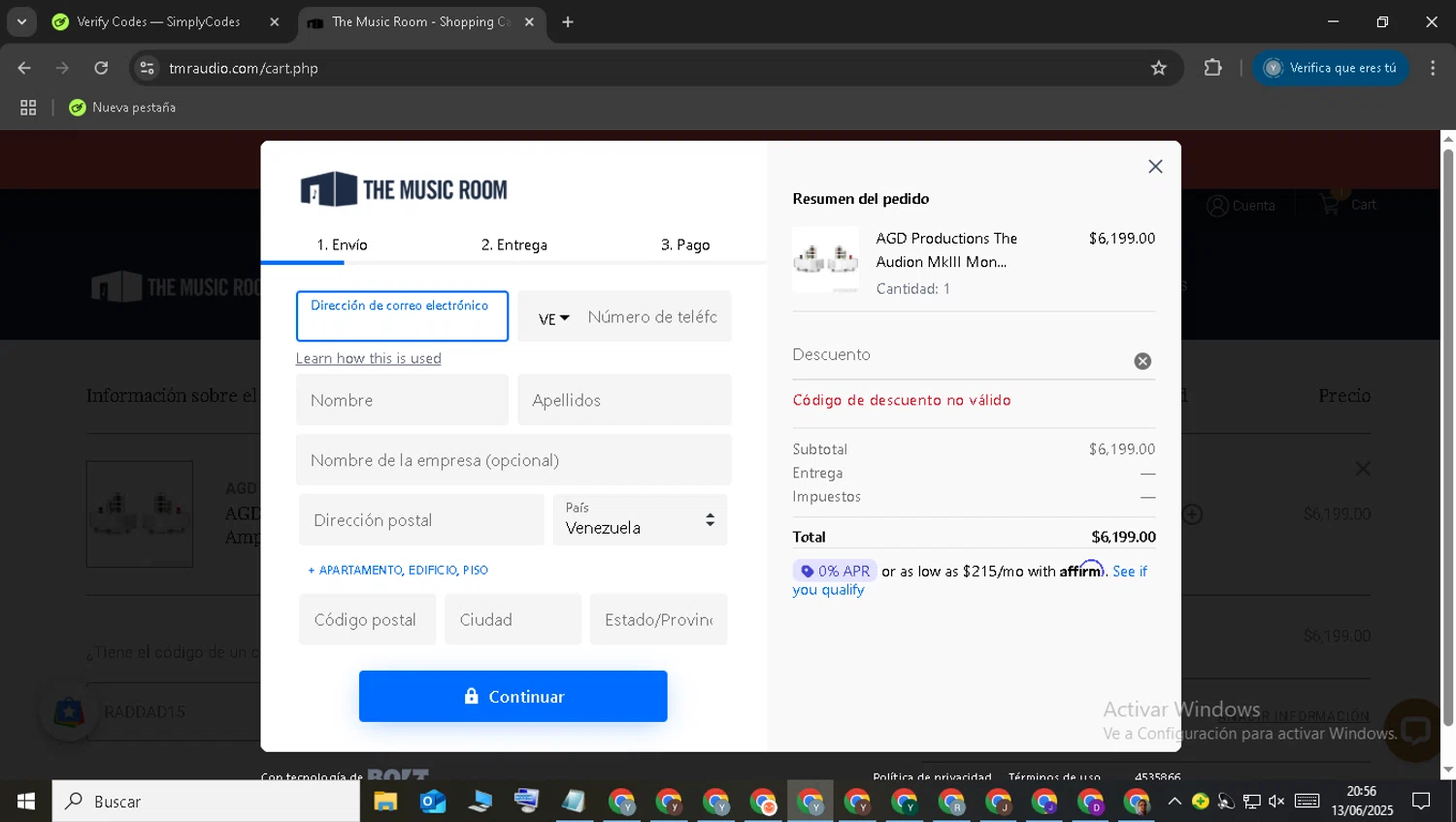The image size is (1456, 822).
Task: Switch to The Music Room Shopping Cart tab
Action: [x=420, y=21]
